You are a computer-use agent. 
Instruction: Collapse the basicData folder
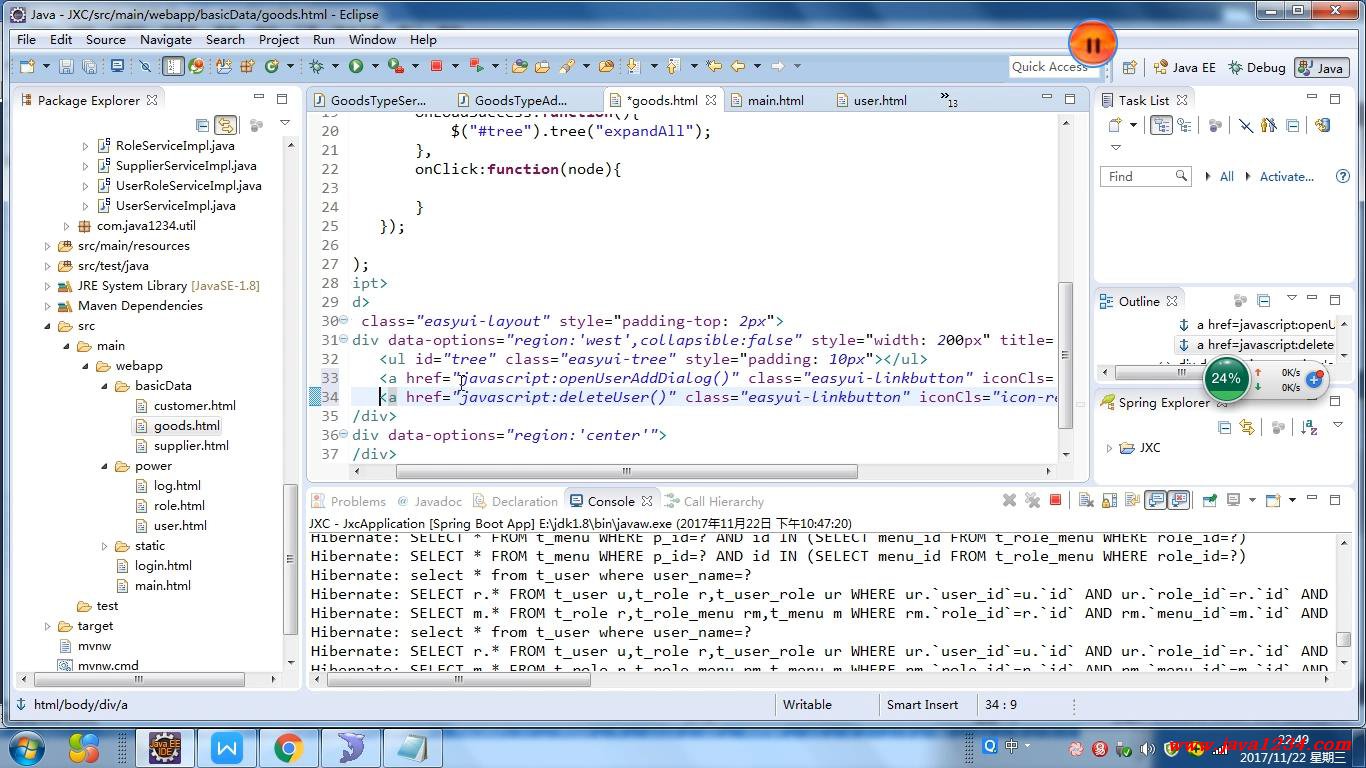click(x=105, y=386)
